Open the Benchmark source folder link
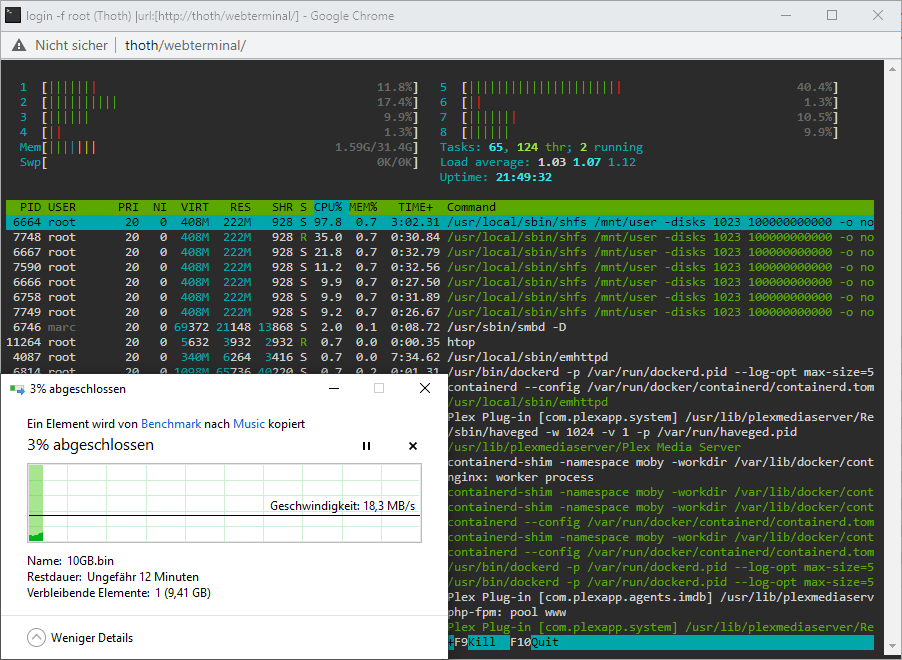 point(171,424)
